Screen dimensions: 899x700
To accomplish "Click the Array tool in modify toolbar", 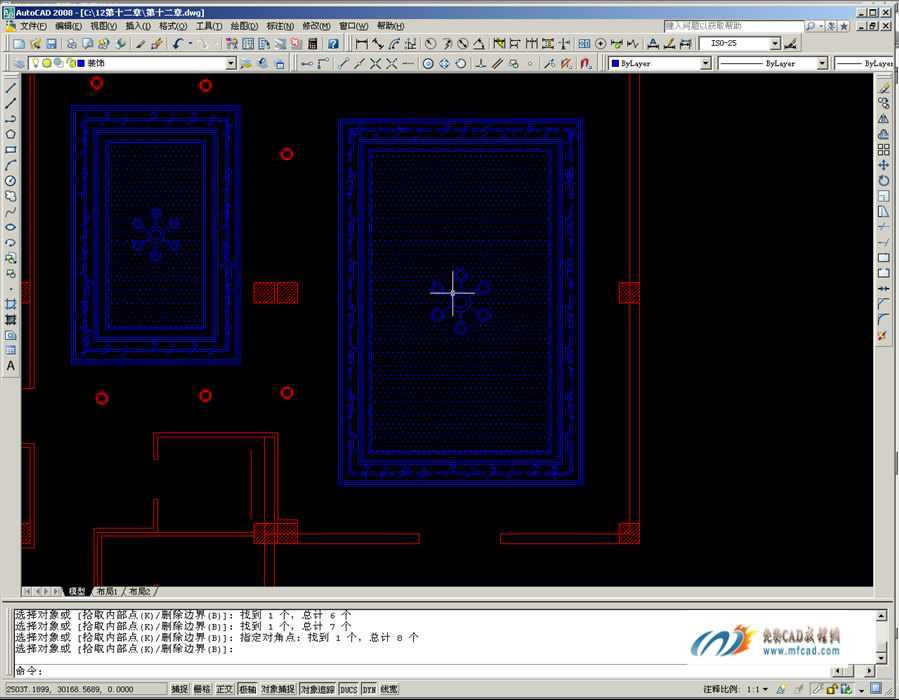I will 884,150.
